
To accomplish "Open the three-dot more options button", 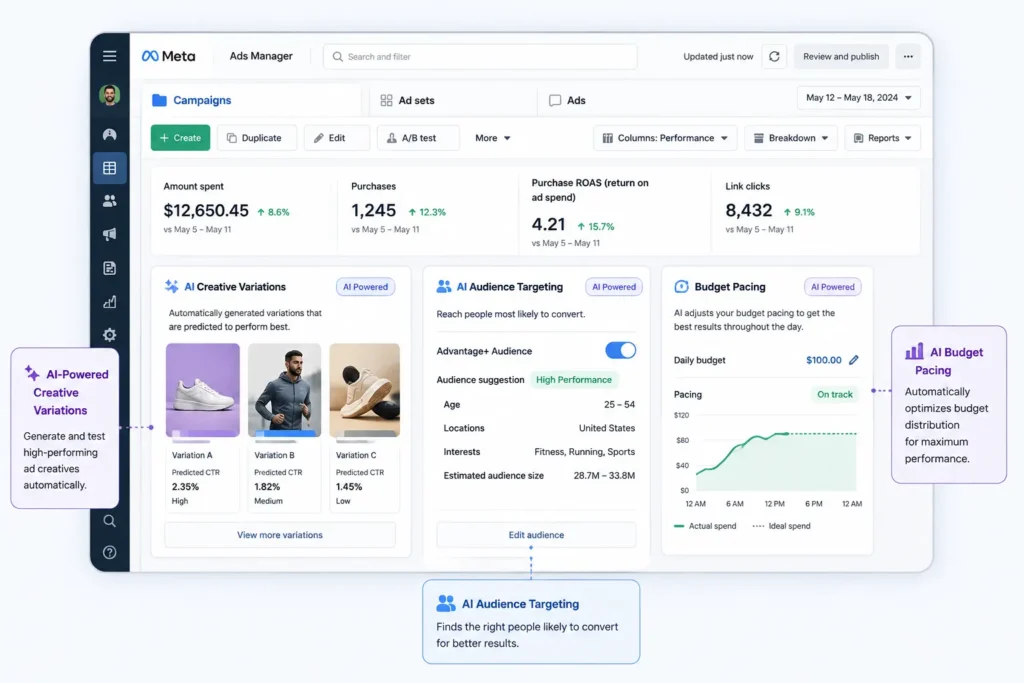I will [908, 57].
